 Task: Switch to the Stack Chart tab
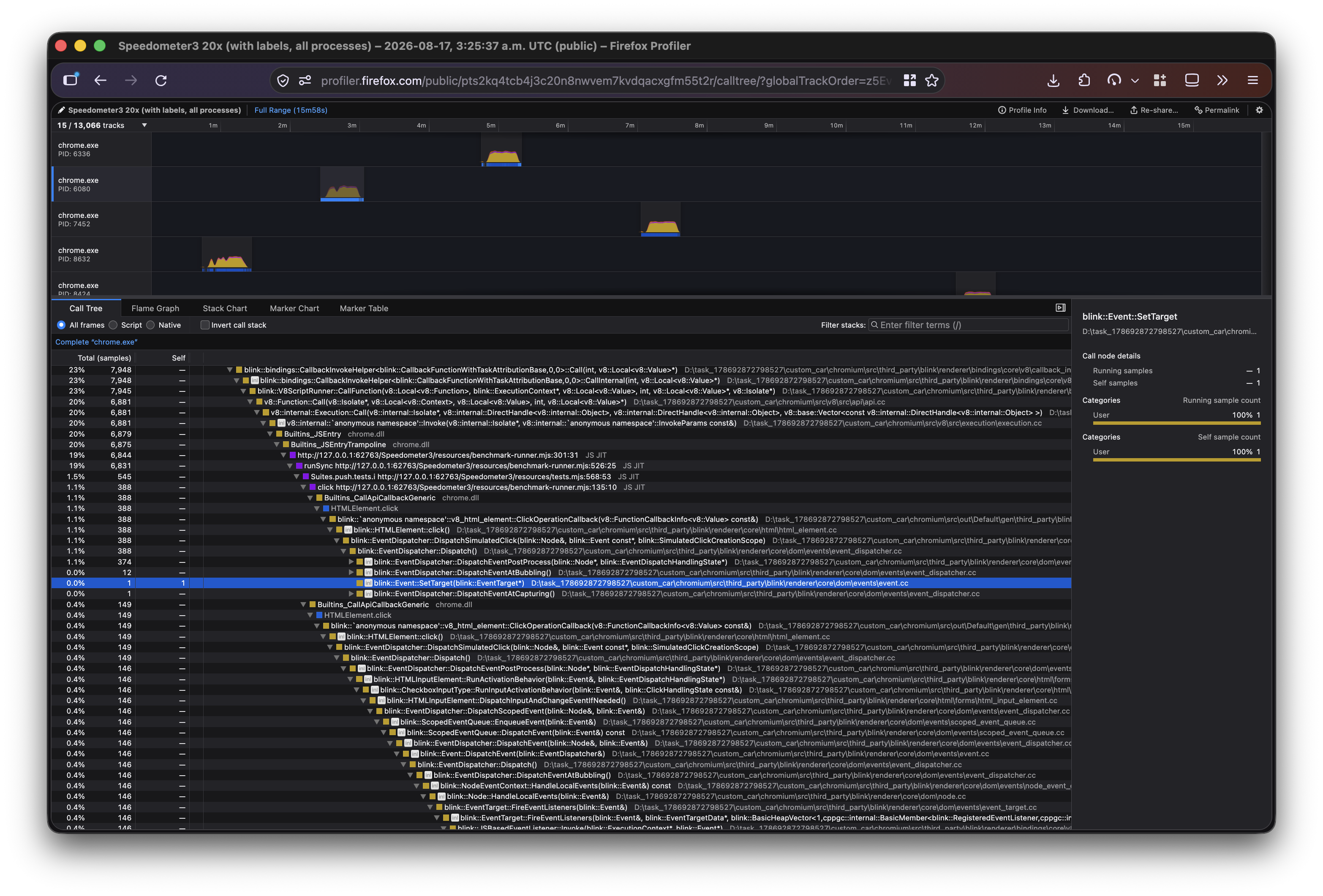click(x=225, y=308)
